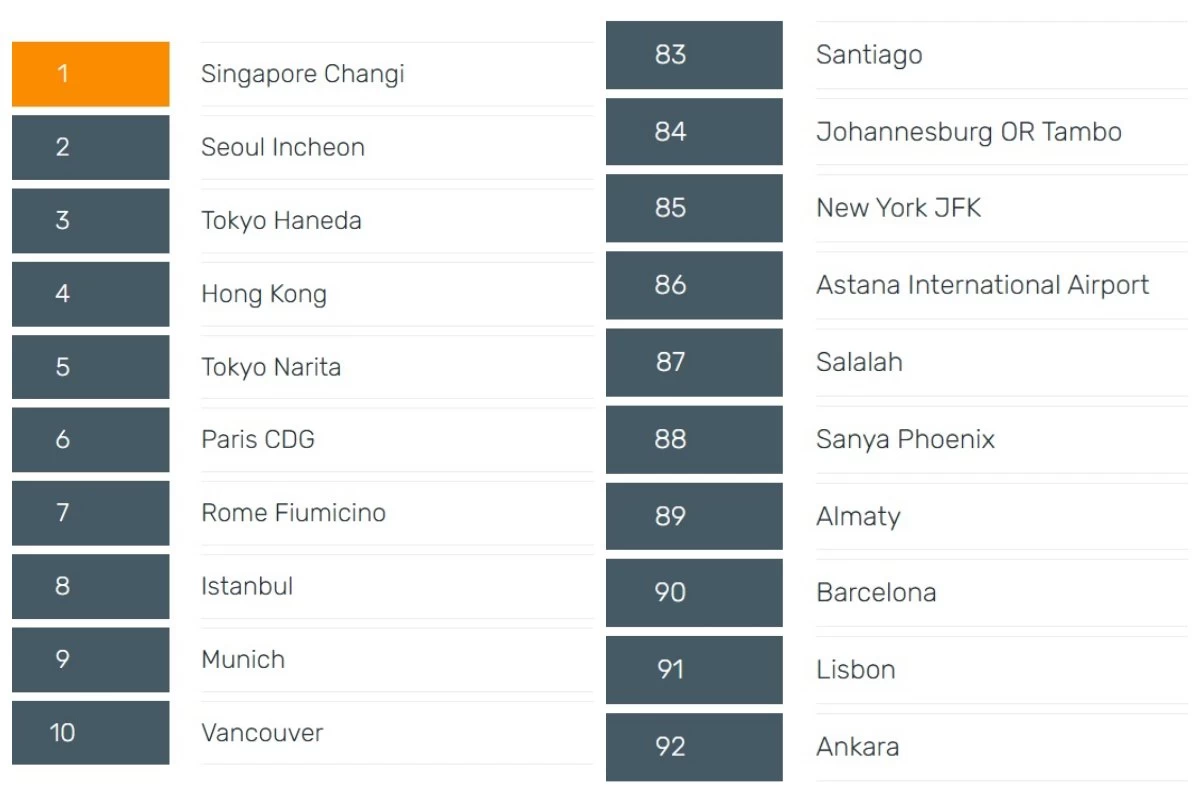Click the rank 88 number box
Viewport: 1200px width, 800px height.
click(x=694, y=439)
